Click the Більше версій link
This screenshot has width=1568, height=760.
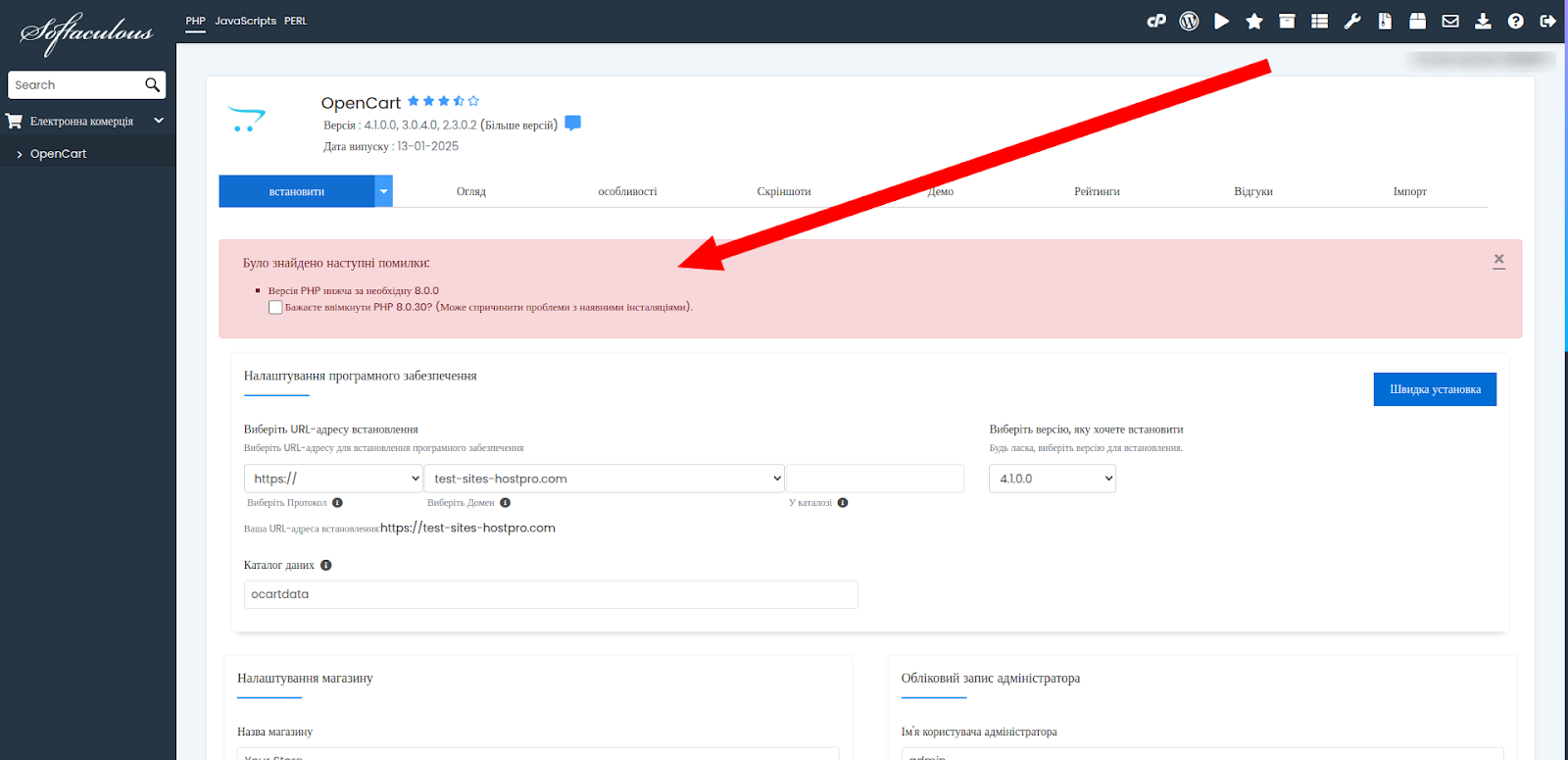tap(519, 125)
